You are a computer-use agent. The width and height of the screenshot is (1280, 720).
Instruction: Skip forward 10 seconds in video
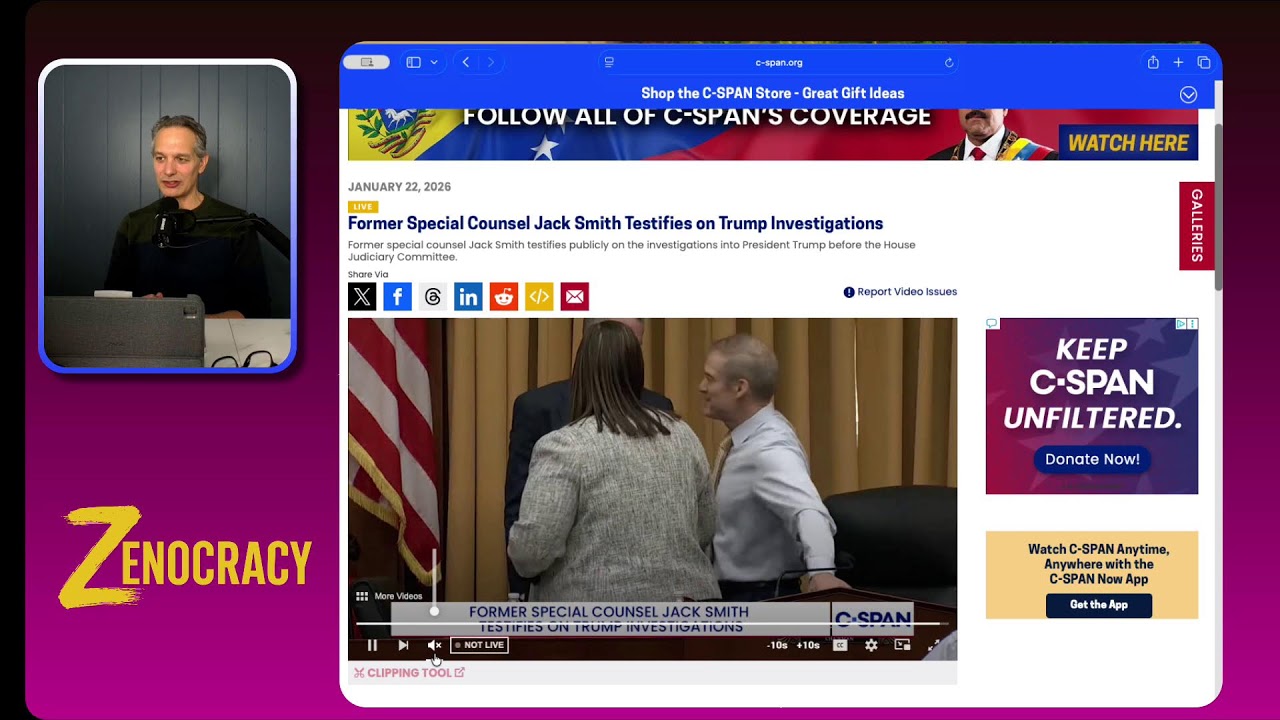[x=808, y=645]
